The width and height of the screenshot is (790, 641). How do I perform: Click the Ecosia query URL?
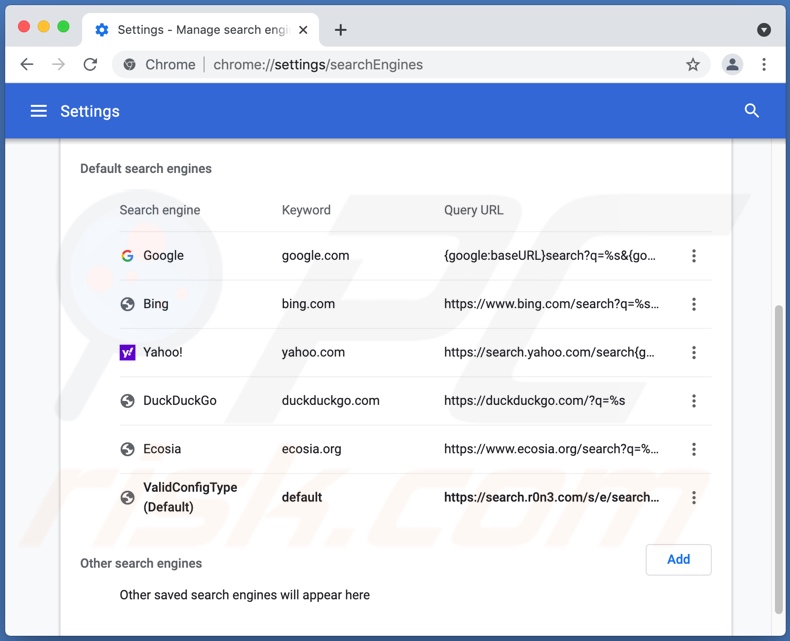click(551, 449)
